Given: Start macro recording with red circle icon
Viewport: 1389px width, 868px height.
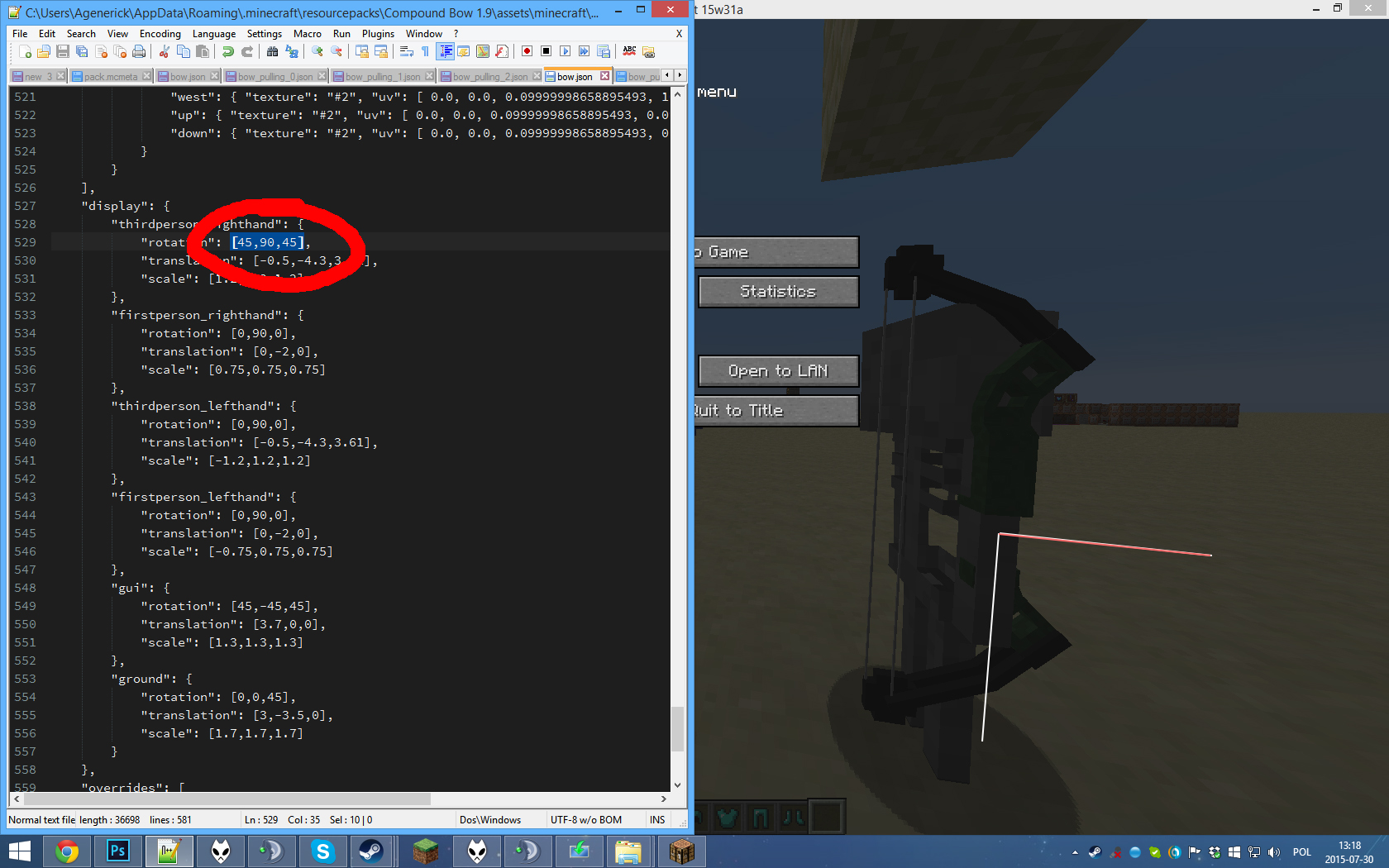Looking at the screenshot, I should 527,52.
